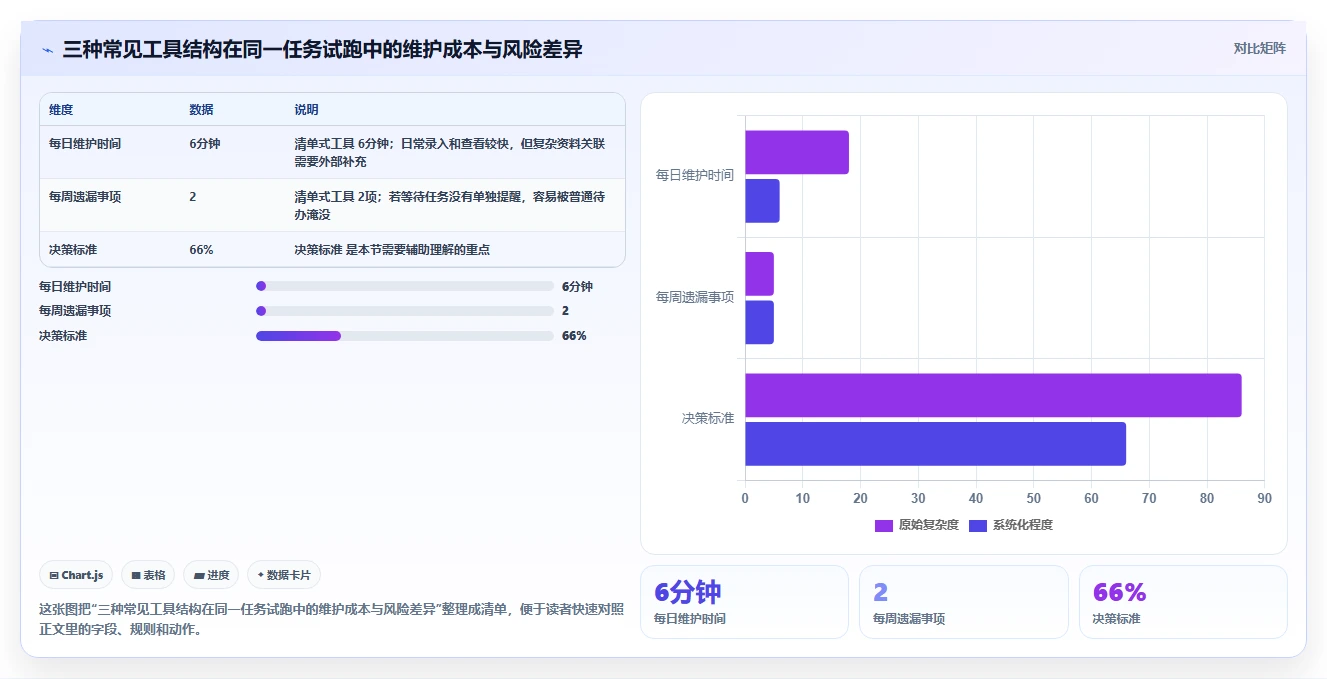Click the 决策标准 progress bar
The height and width of the screenshot is (679, 1327).
pyautogui.click(x=405, y=336)
